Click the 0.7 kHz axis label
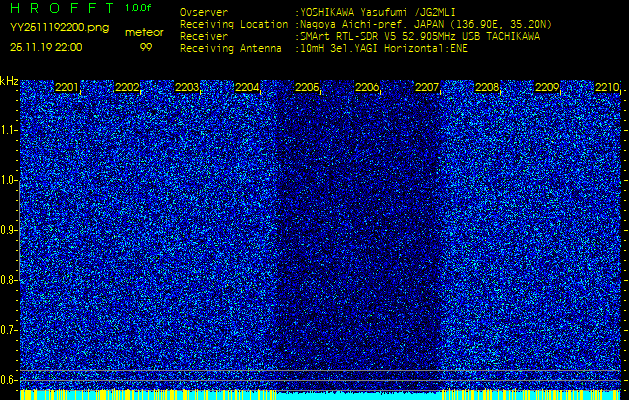 click(x=8, y=330)
